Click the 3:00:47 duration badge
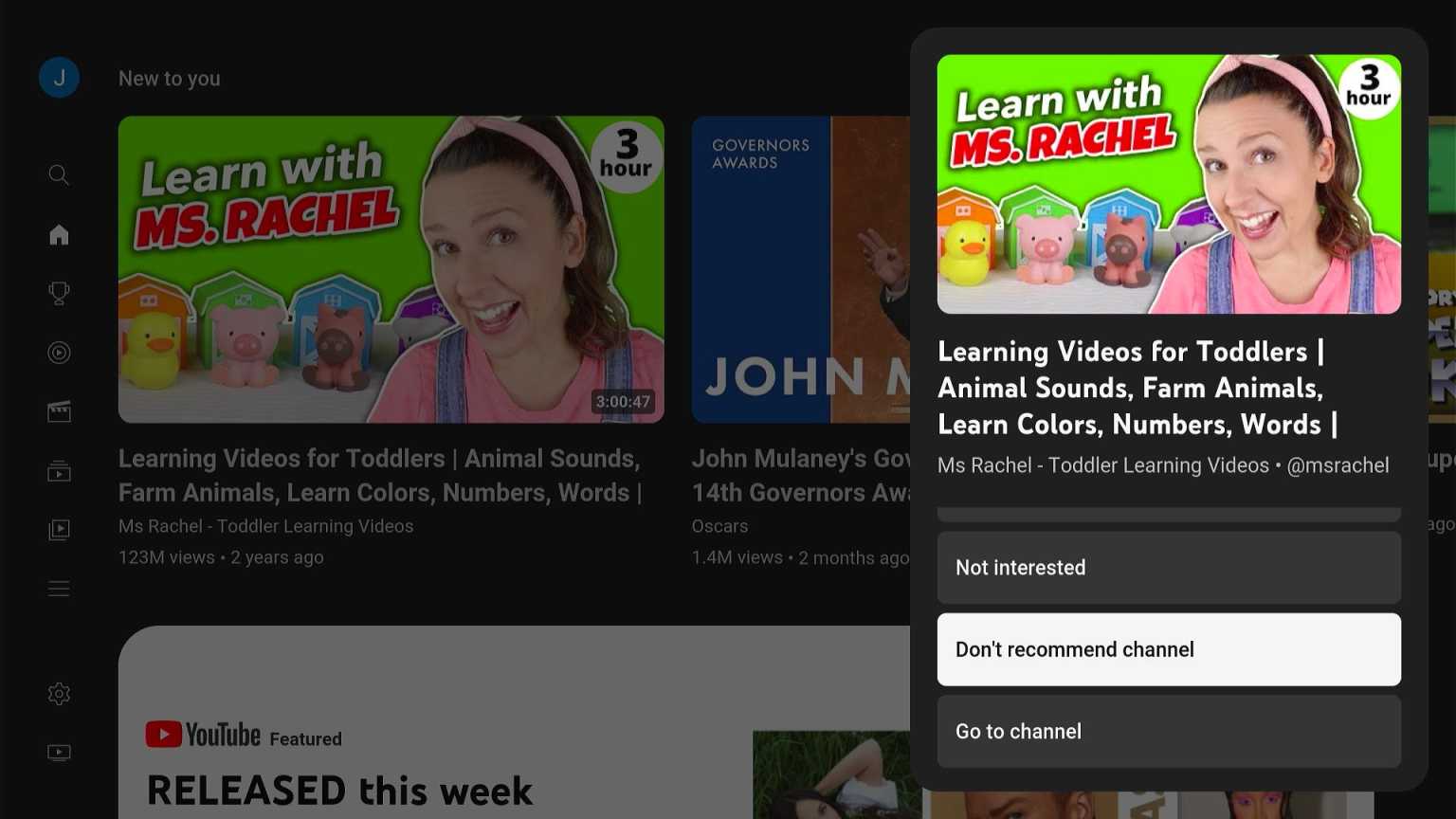Image resolution: width=1456 pixels, height=819 pixels. [x=624, y=401]
